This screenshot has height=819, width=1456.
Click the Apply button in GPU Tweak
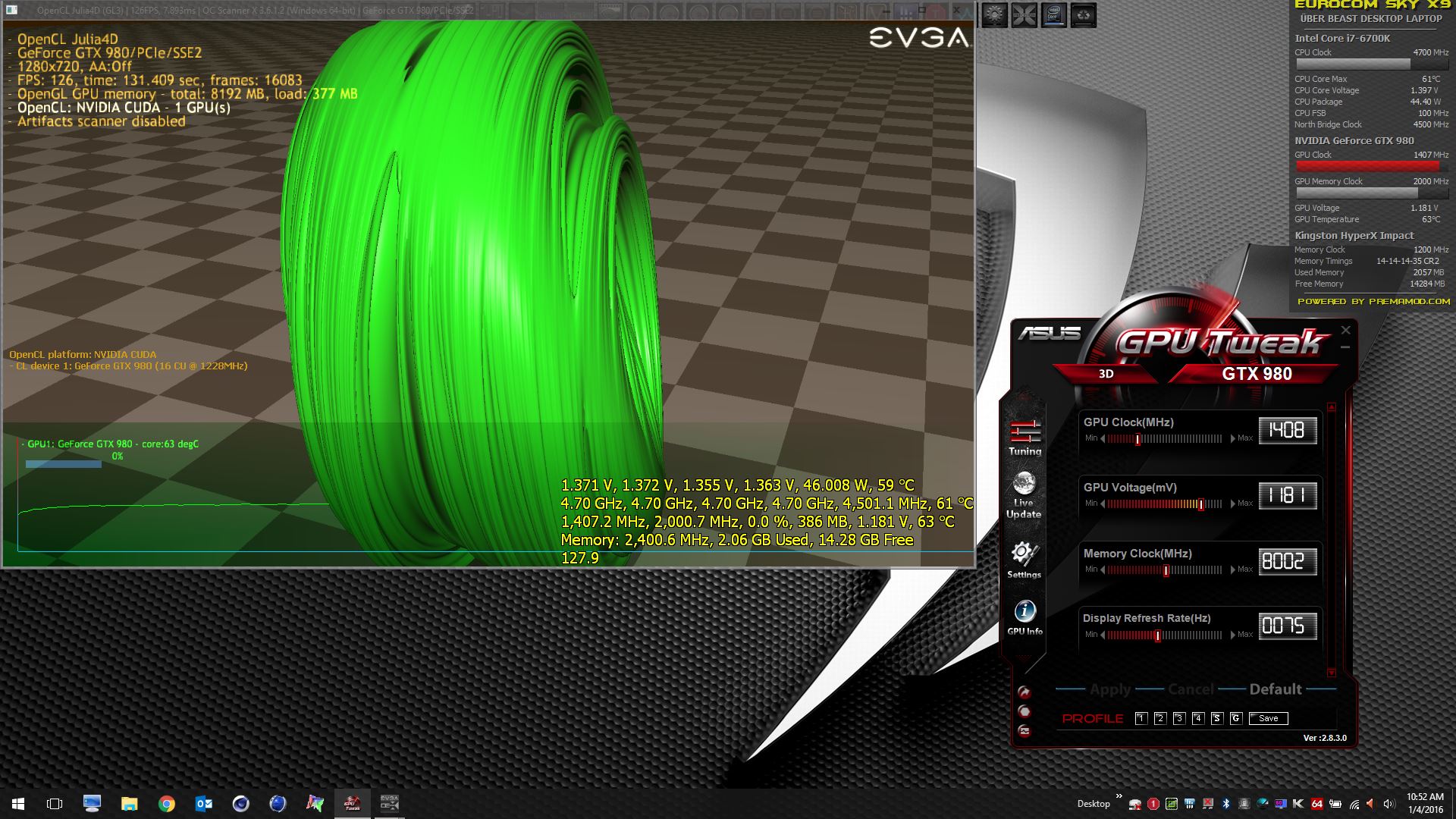point(1110,689)
